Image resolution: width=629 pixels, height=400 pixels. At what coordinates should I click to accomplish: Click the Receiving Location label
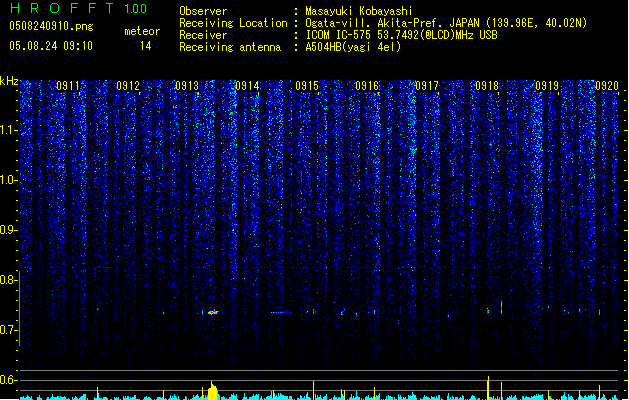pos(233,23)
